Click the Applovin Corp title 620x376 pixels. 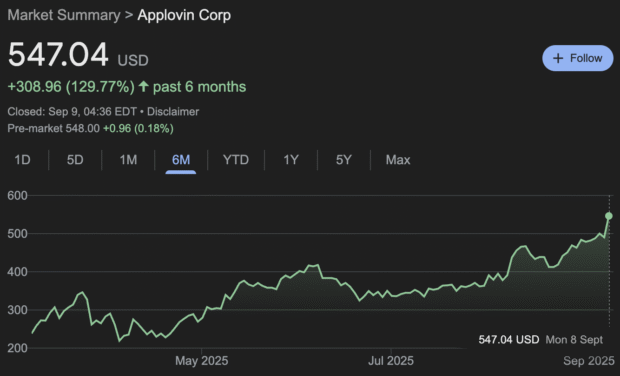pyautogui.click(x=184, y=15)
